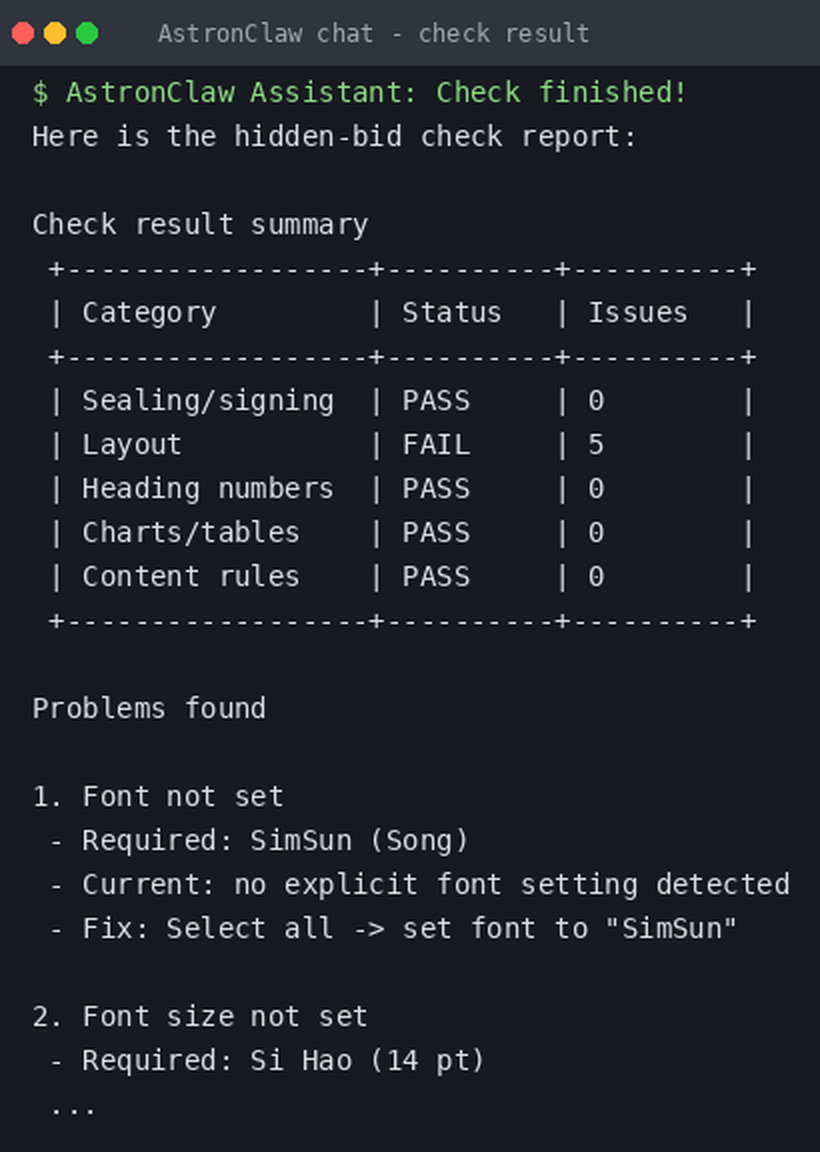Click the 'Content rules' row label
The width and height of the screenshot is (820, 1152).
(191, 577)
